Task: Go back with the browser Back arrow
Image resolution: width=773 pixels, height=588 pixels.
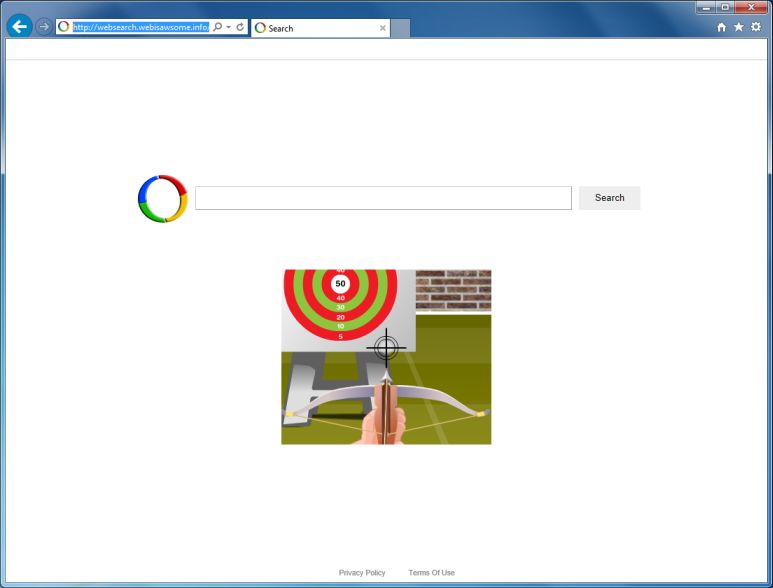Action: tap(19, 26)
